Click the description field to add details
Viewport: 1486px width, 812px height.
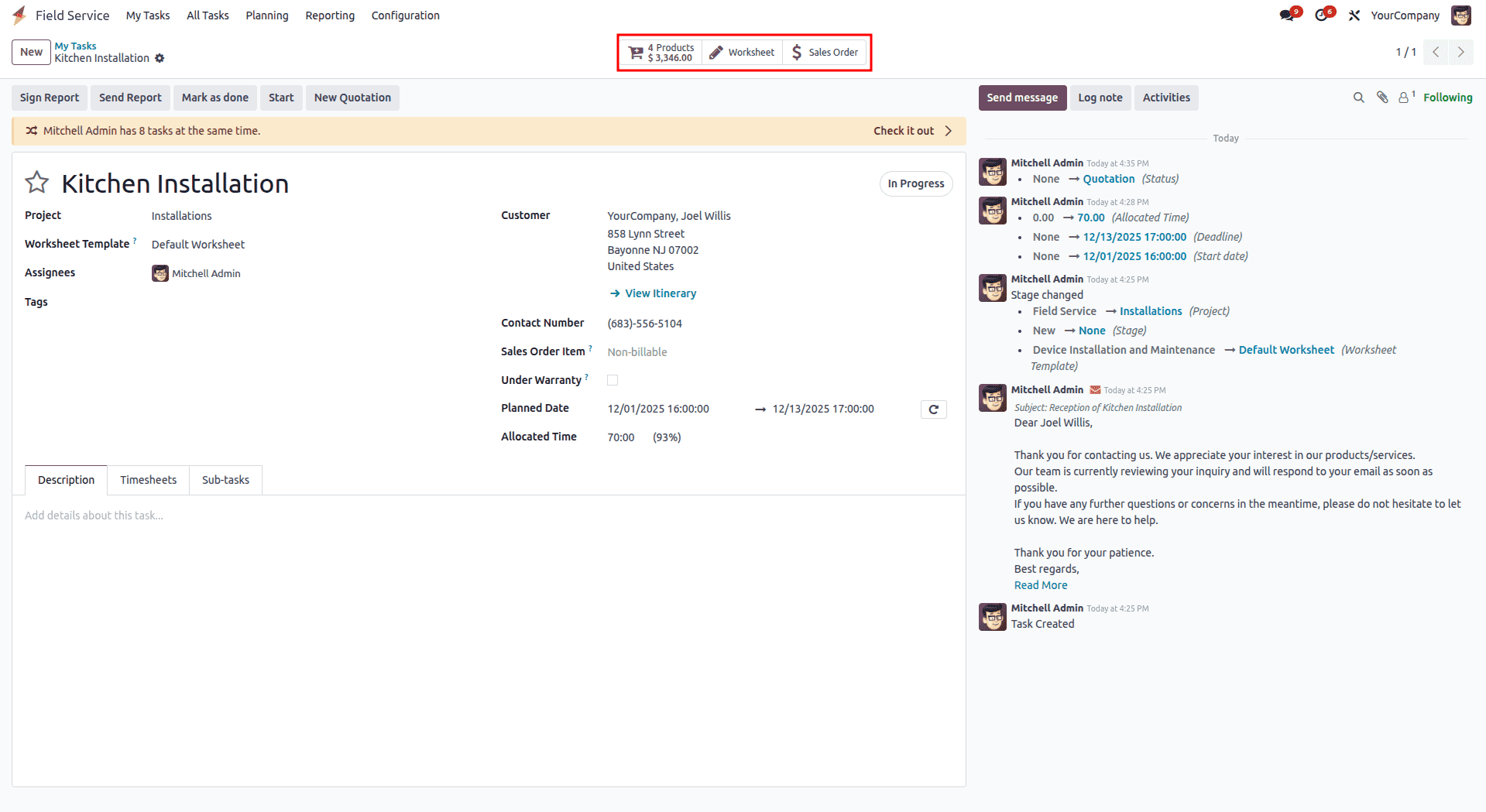click(x=310, y=516)
